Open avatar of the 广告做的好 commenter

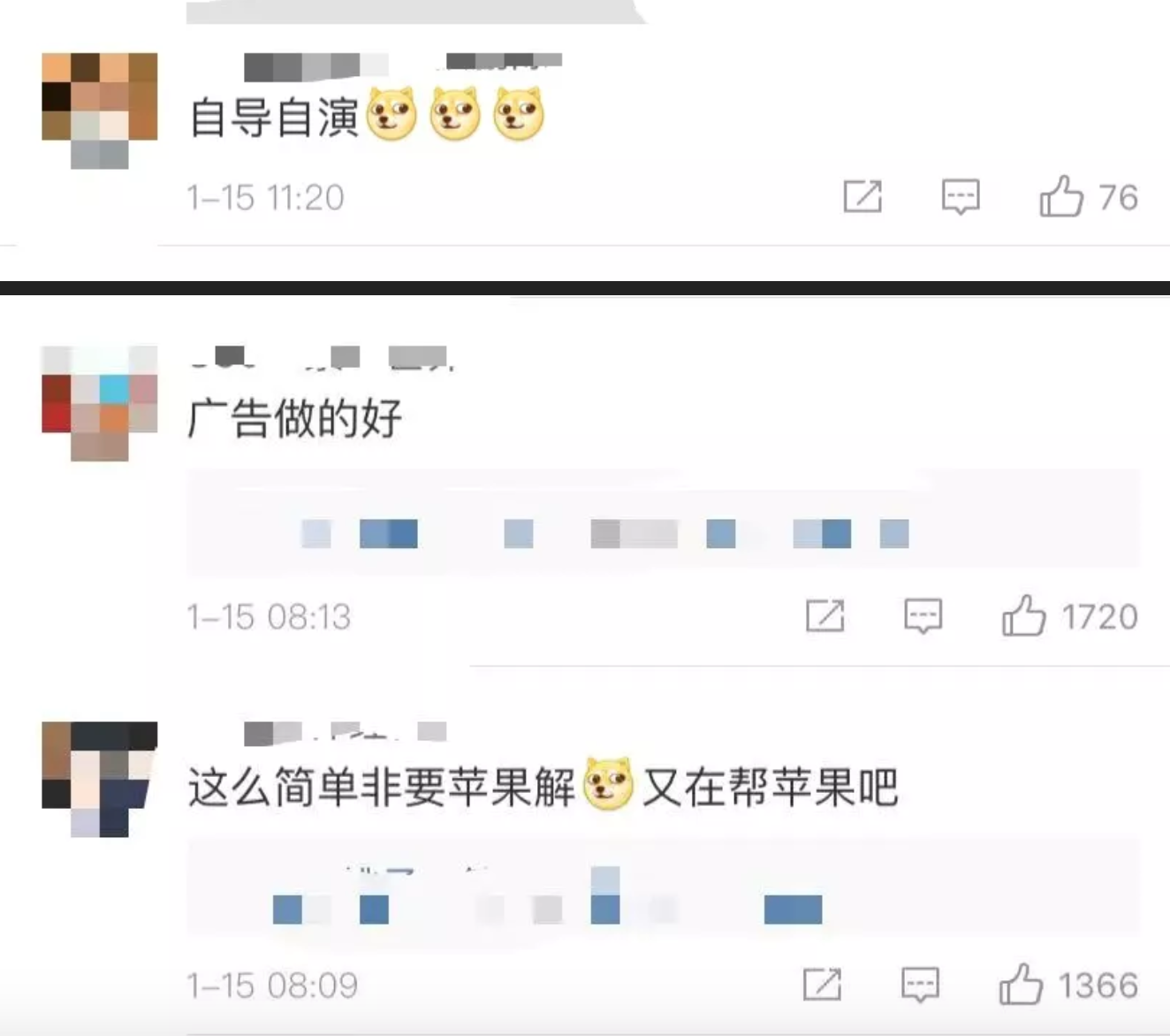(100, 403)
